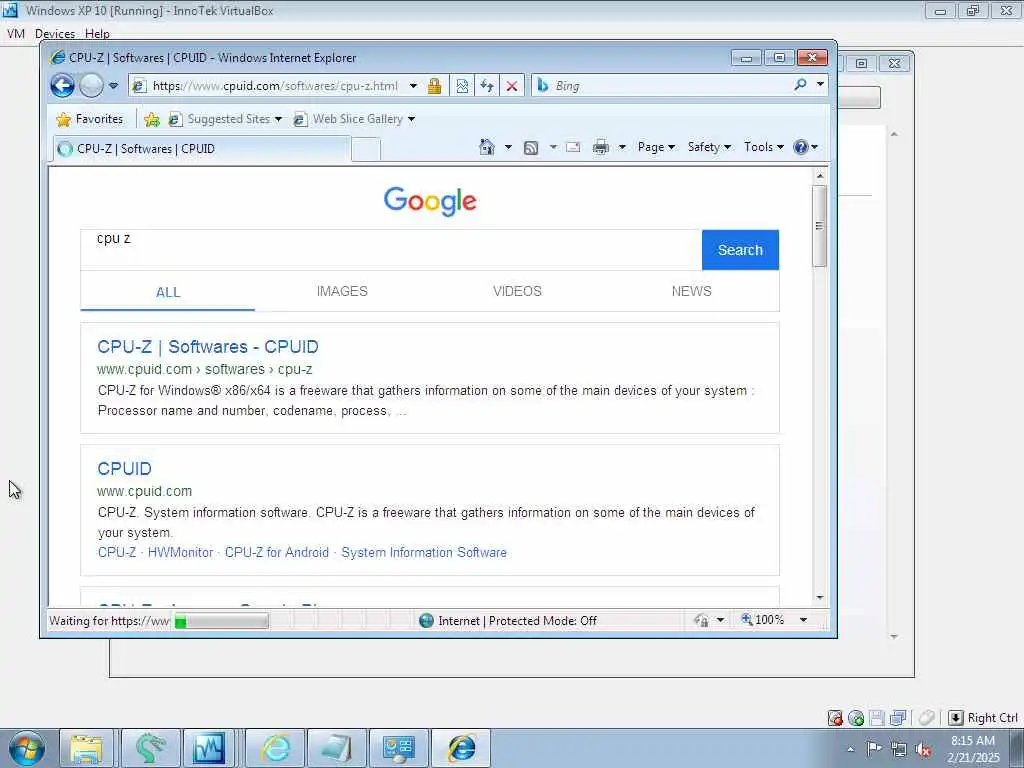
Task: View the security padlock report
Action: [434, 86]
